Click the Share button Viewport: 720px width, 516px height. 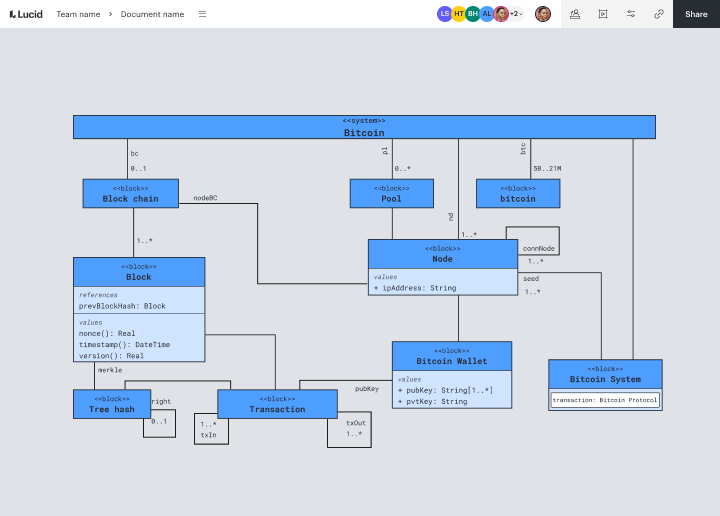click(696, 14)
